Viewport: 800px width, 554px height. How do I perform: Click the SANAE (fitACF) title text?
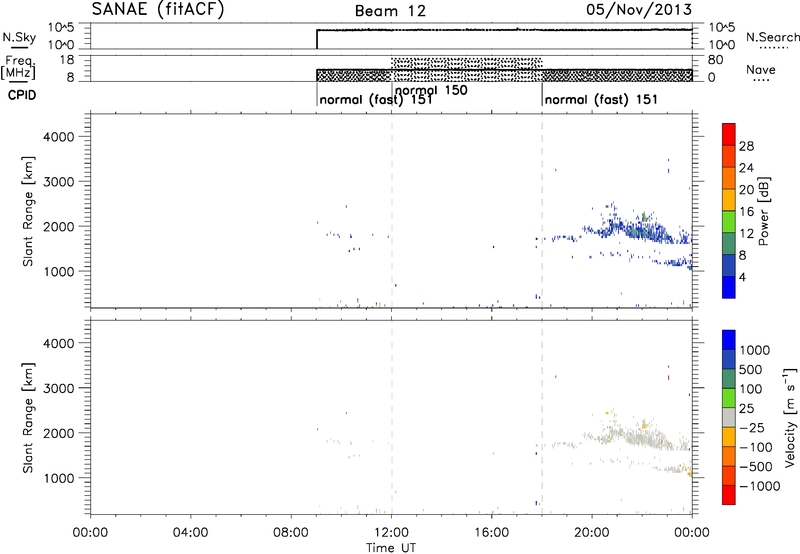coord(158,10)
